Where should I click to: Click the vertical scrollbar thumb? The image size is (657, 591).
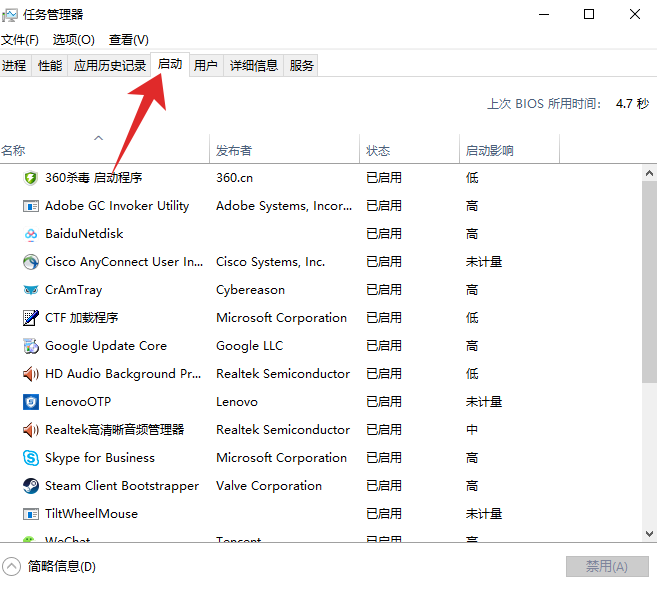(649, 282)
